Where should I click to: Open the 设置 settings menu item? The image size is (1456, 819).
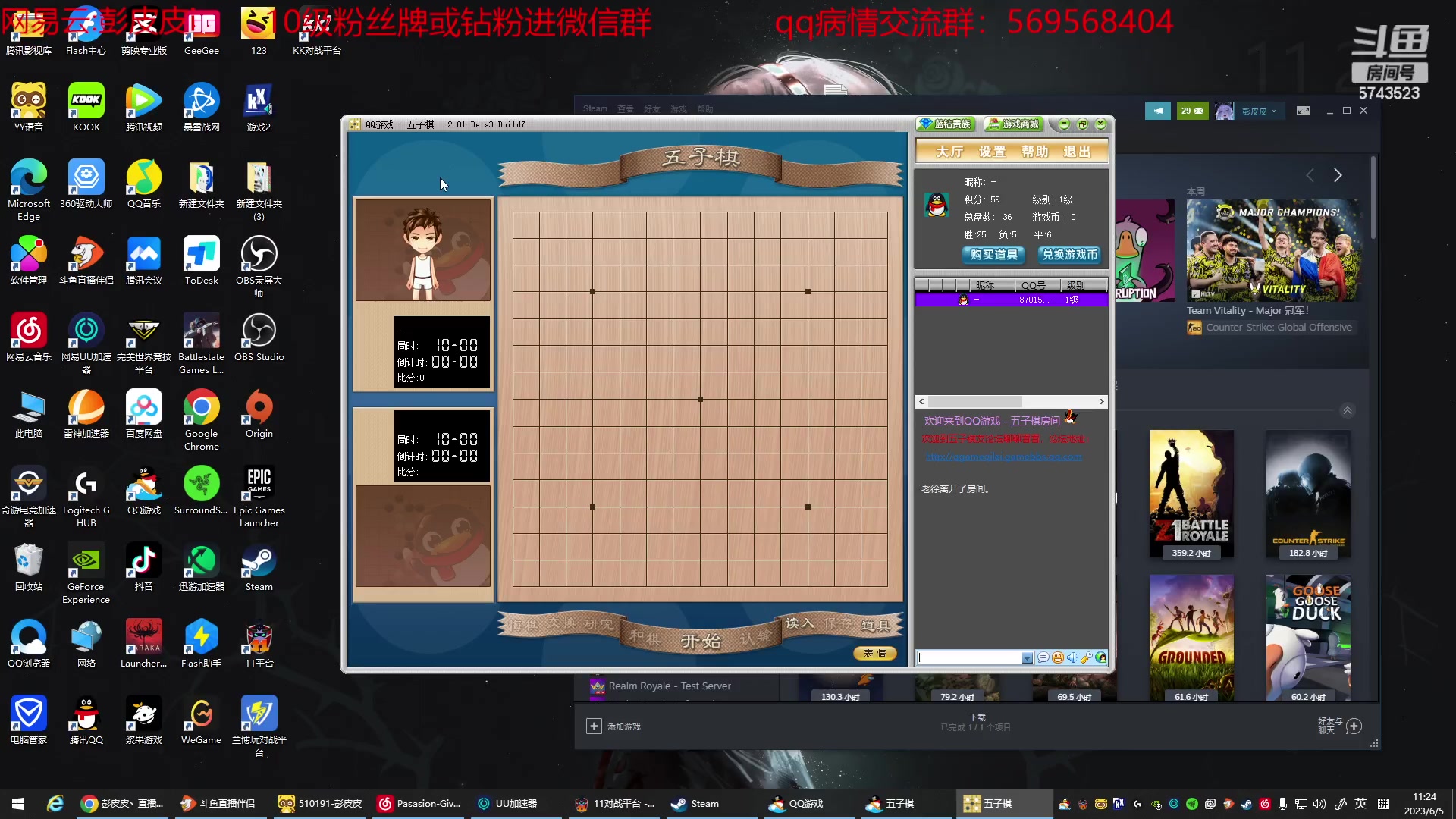(x=992, y=152)
